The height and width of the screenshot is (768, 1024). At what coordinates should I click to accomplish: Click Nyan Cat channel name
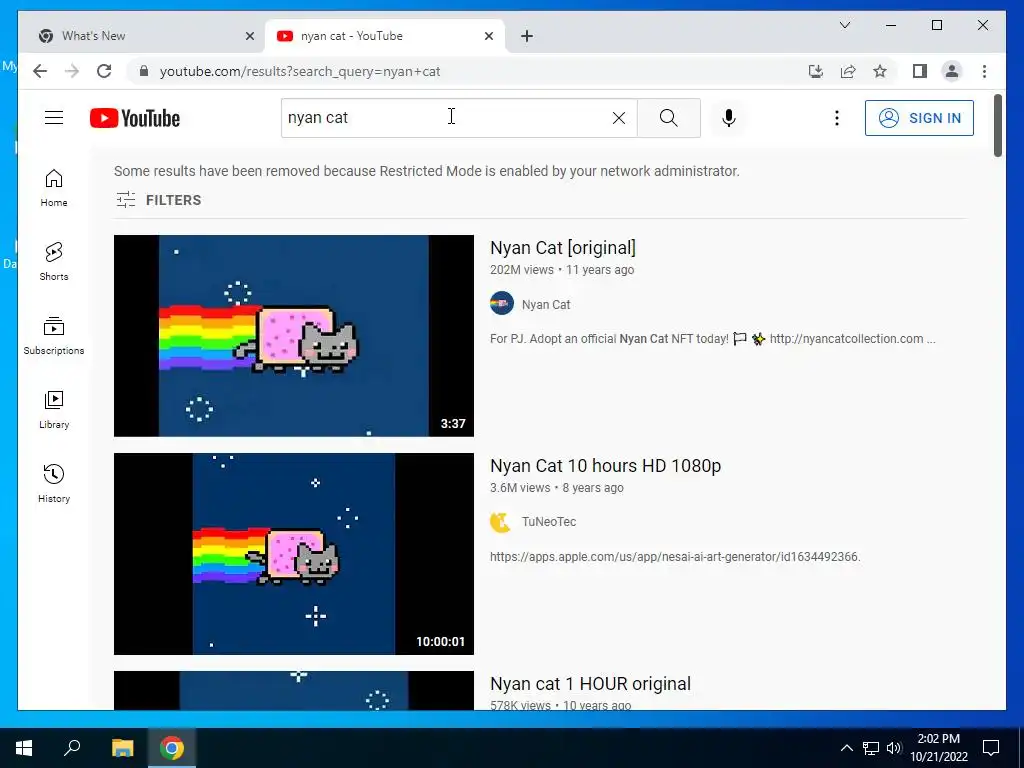click(546, 304)
